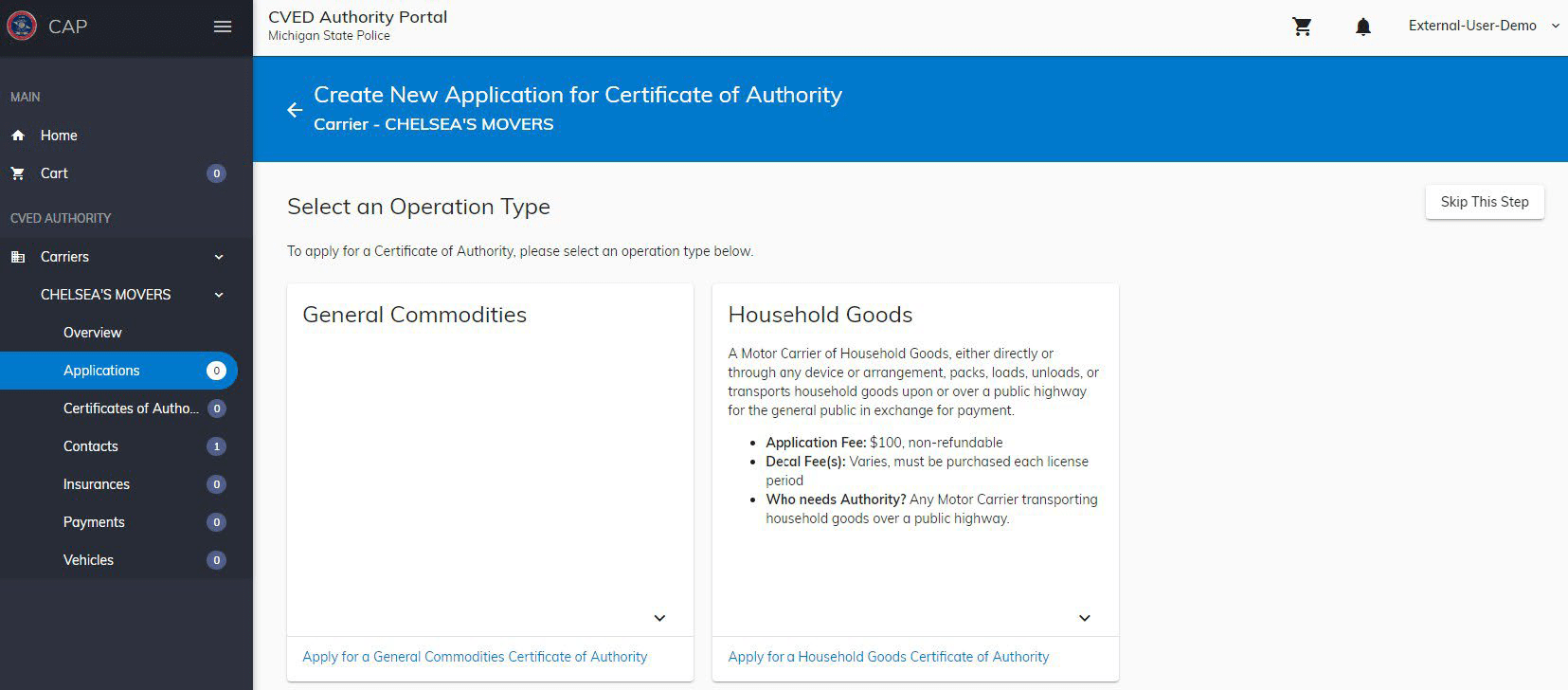Click the Home house icon
The image size is (1568, 690).
(18, 136)
